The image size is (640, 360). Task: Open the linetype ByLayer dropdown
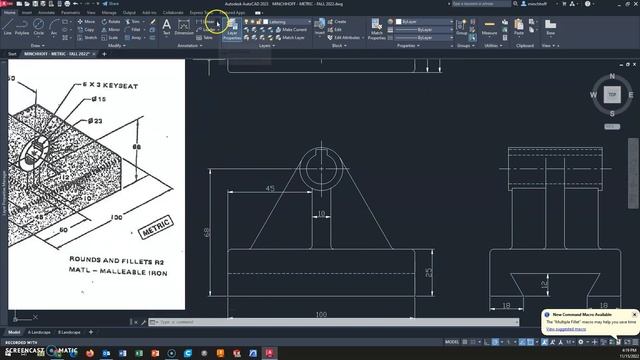pyautogui.click(x=424, y=38)
